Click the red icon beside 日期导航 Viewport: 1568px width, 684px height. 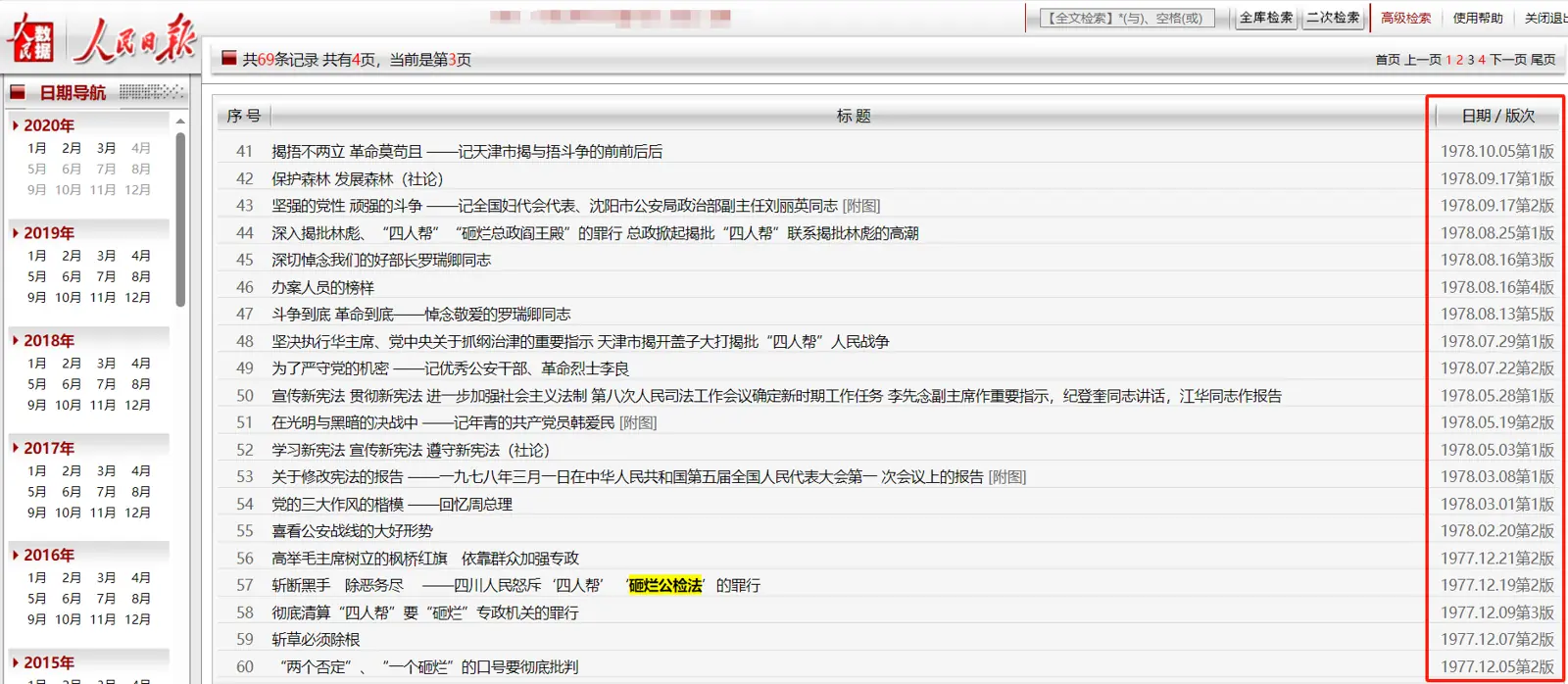[x=18, y=92]
